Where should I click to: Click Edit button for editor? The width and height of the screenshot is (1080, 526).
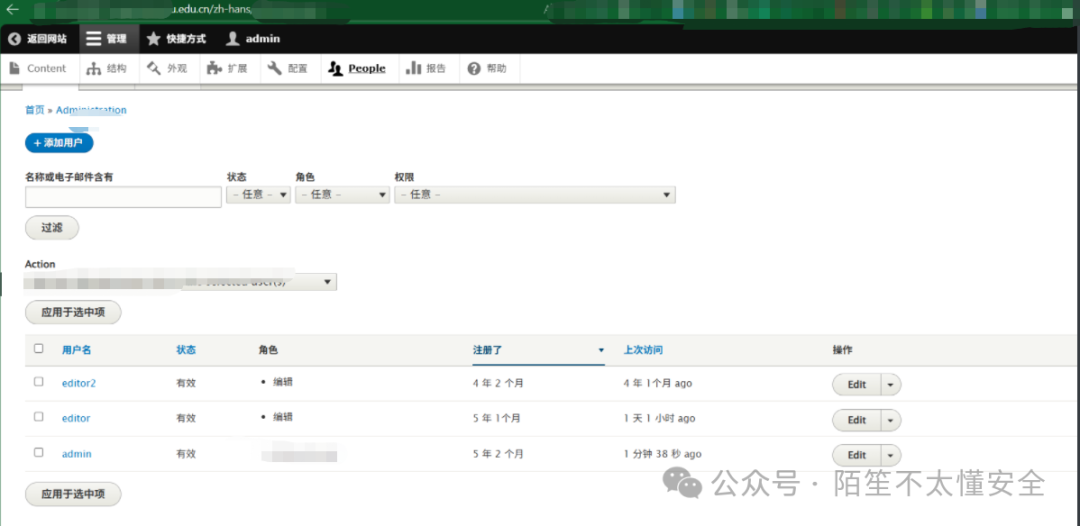coord(857,420)
